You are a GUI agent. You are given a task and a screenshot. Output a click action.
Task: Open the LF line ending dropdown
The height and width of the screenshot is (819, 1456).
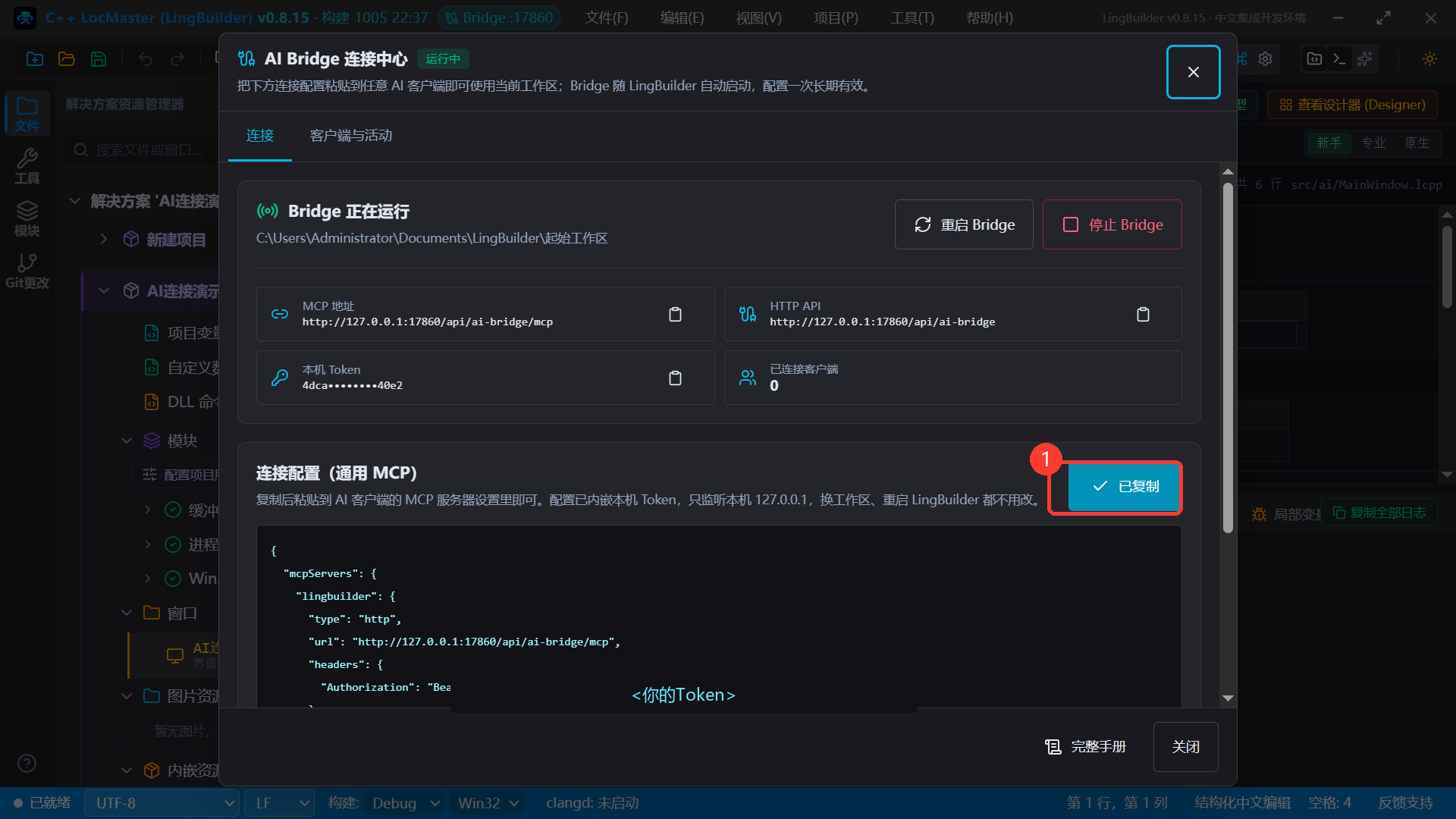pyautogui.click(x=279, y=803)
